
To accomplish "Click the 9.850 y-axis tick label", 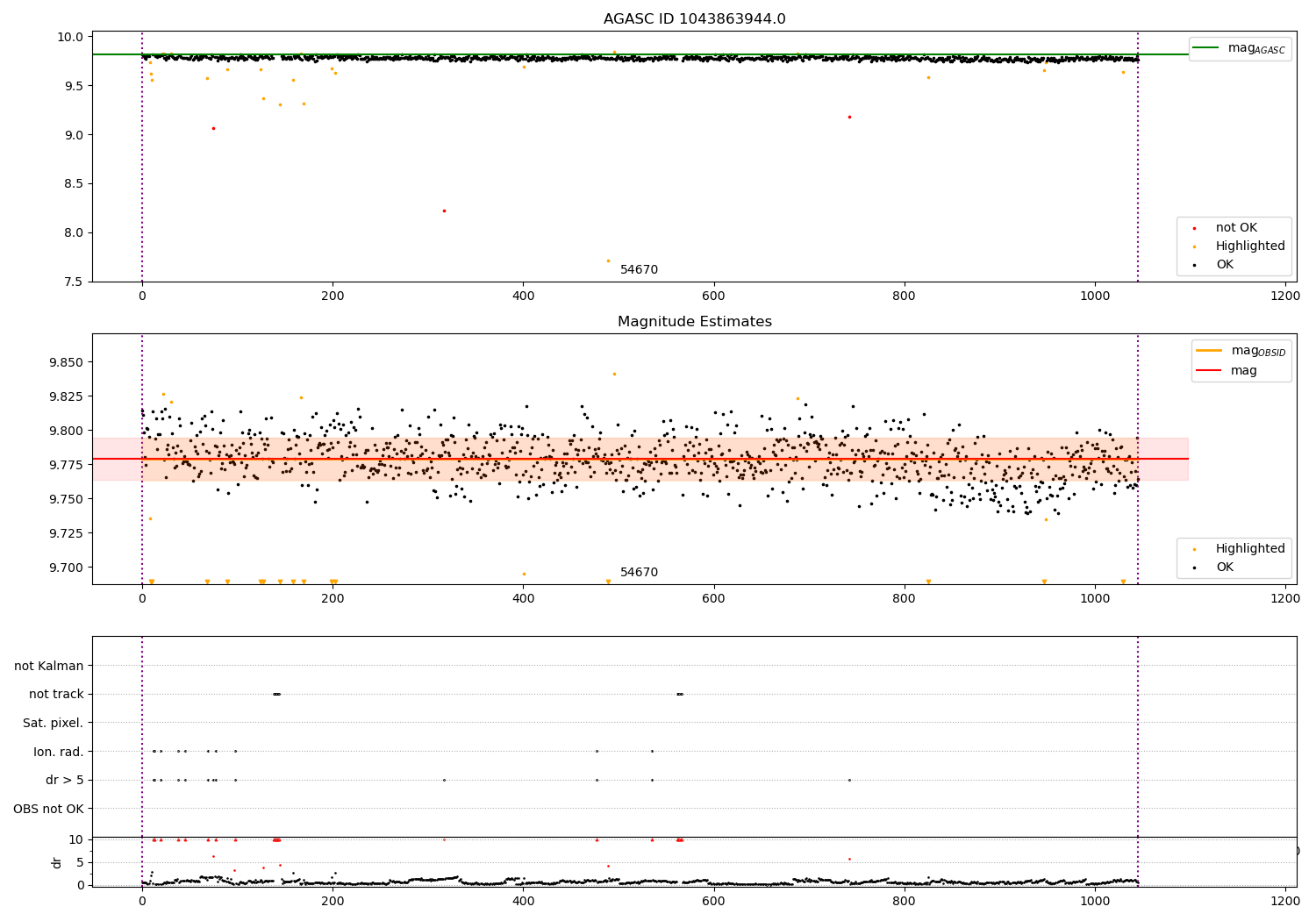I will point(68,362).
